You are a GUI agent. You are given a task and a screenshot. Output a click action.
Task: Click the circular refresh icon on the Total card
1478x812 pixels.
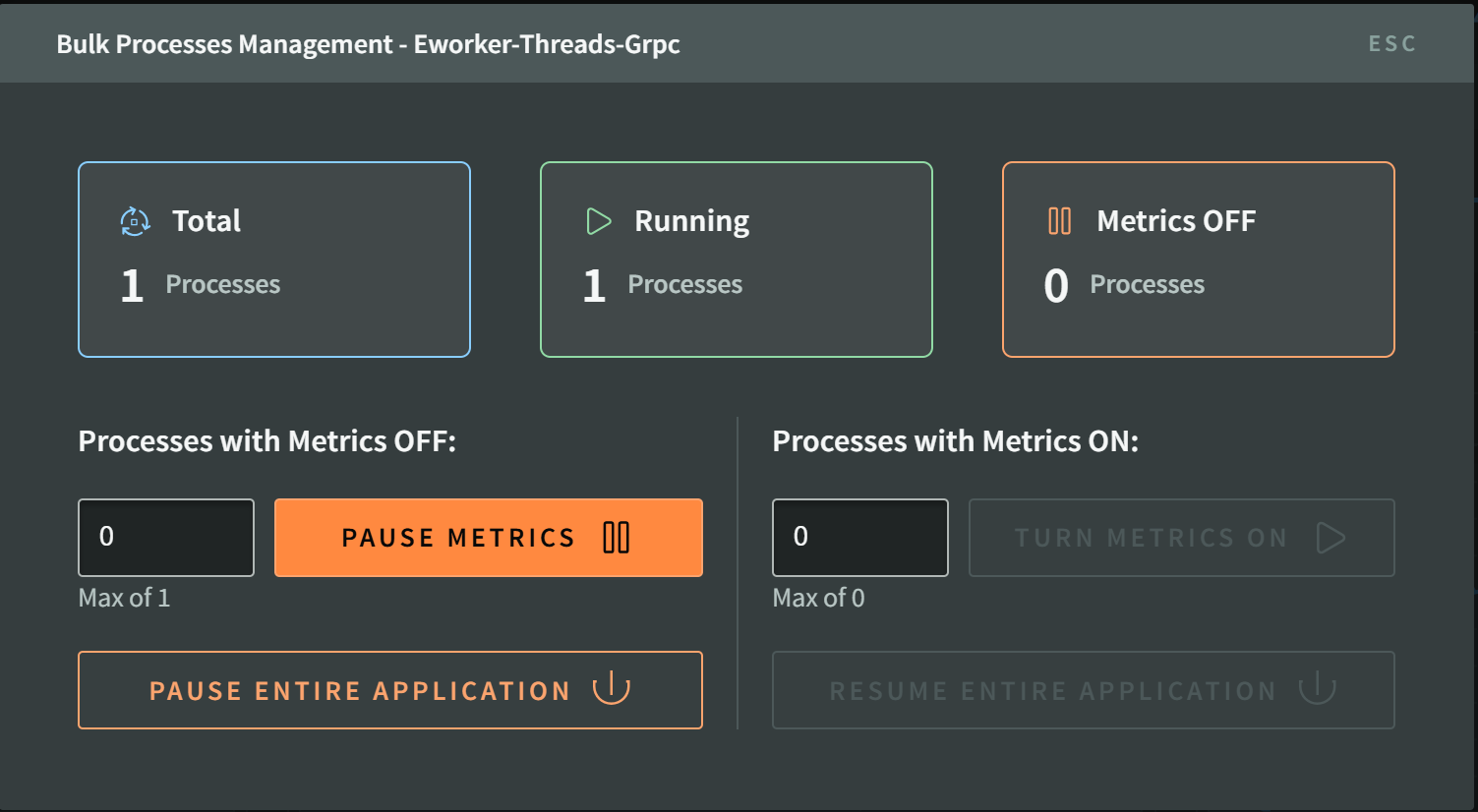(135, 221)
